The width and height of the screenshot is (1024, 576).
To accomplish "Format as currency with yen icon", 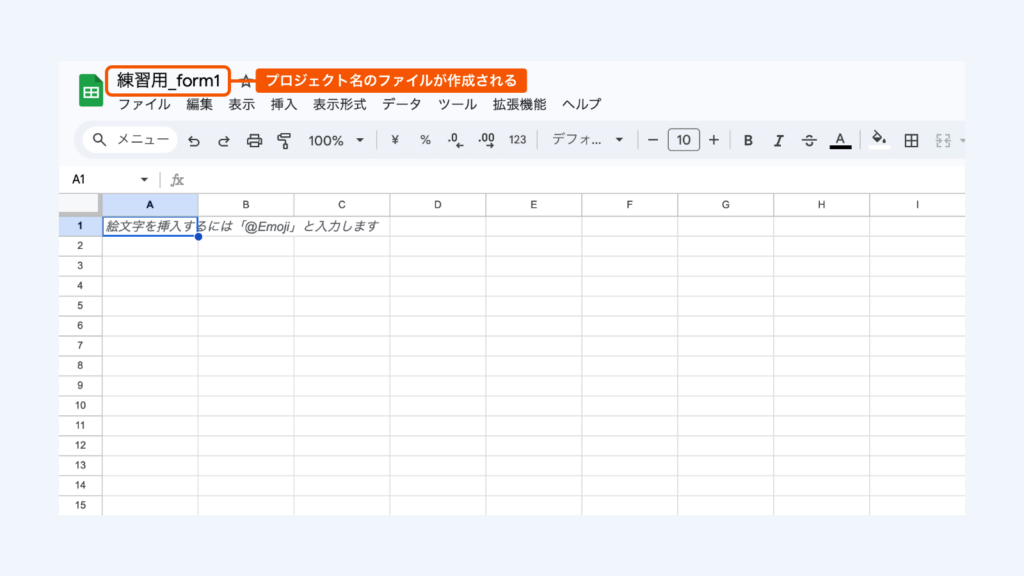I will tap(394, 140).
